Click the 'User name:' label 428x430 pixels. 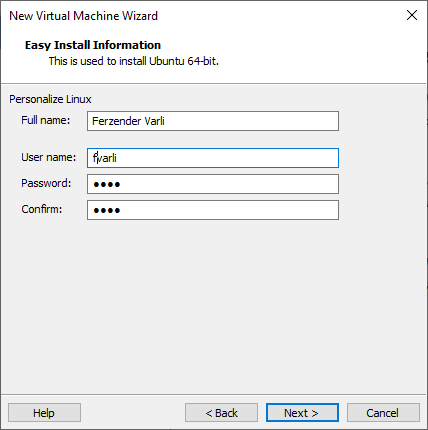49,157
